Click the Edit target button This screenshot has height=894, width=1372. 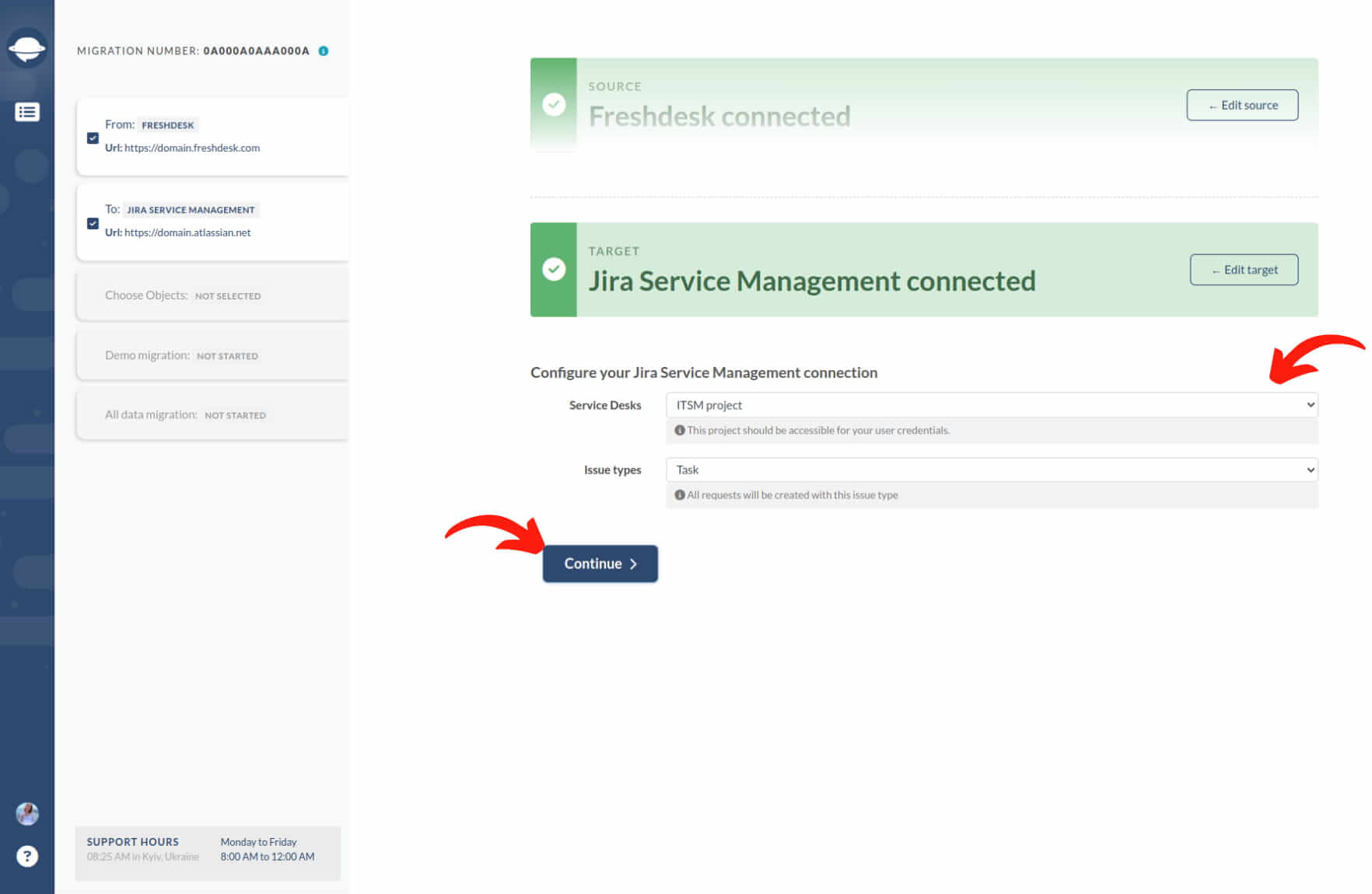coord(1244,270)
